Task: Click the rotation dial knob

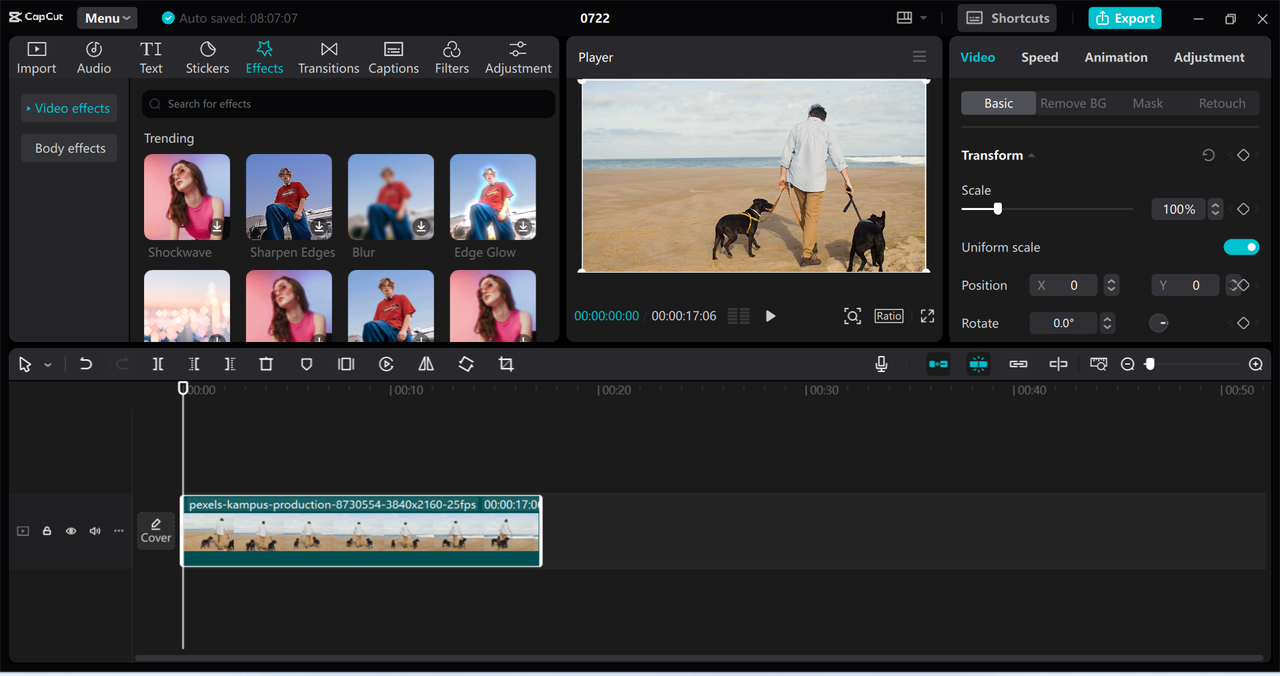Action: click(1159, 323)
